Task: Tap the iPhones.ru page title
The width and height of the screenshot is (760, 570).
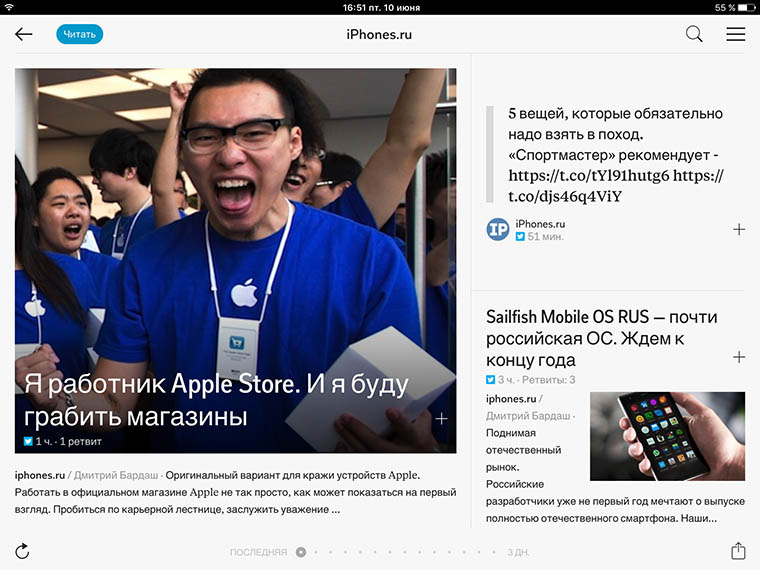Action: pos(379,34)
